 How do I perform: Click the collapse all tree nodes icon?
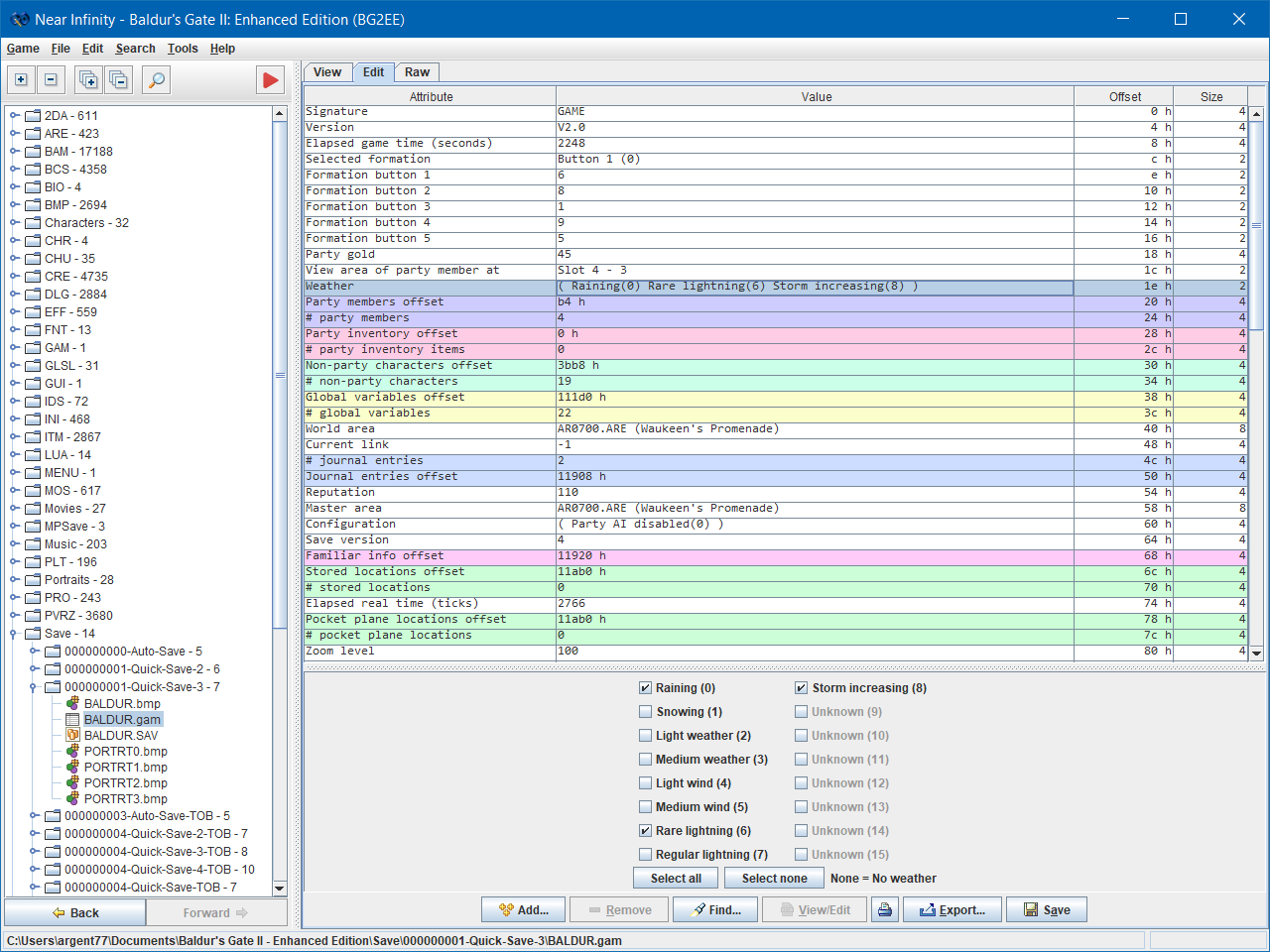click(119, 80)
